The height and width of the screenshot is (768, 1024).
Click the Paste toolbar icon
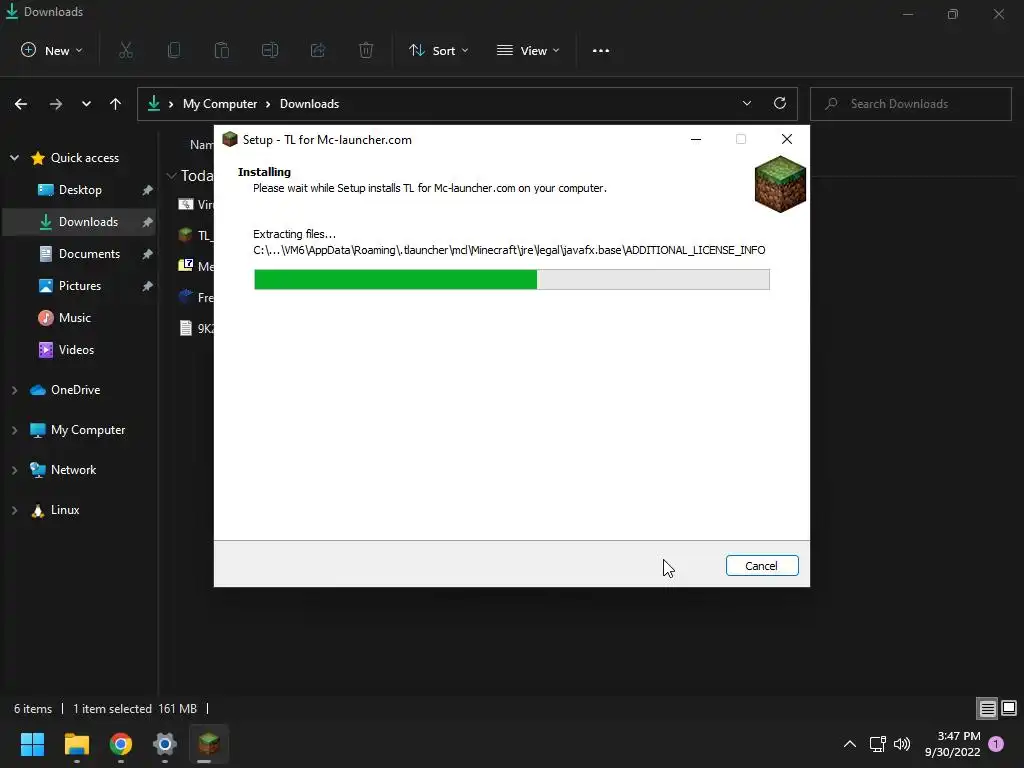222,50
